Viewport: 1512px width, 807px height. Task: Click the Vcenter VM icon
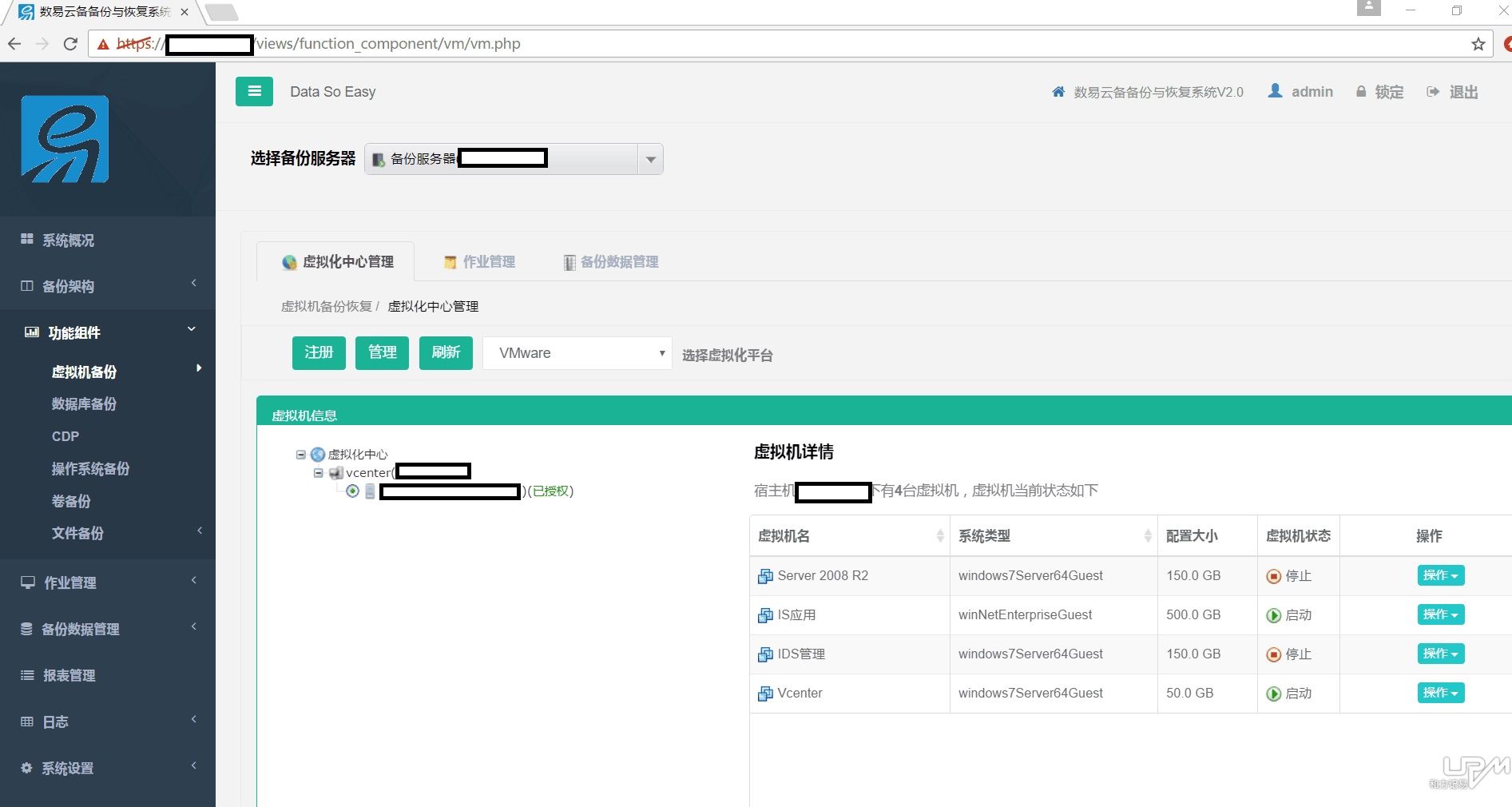[x=765, y=694]
